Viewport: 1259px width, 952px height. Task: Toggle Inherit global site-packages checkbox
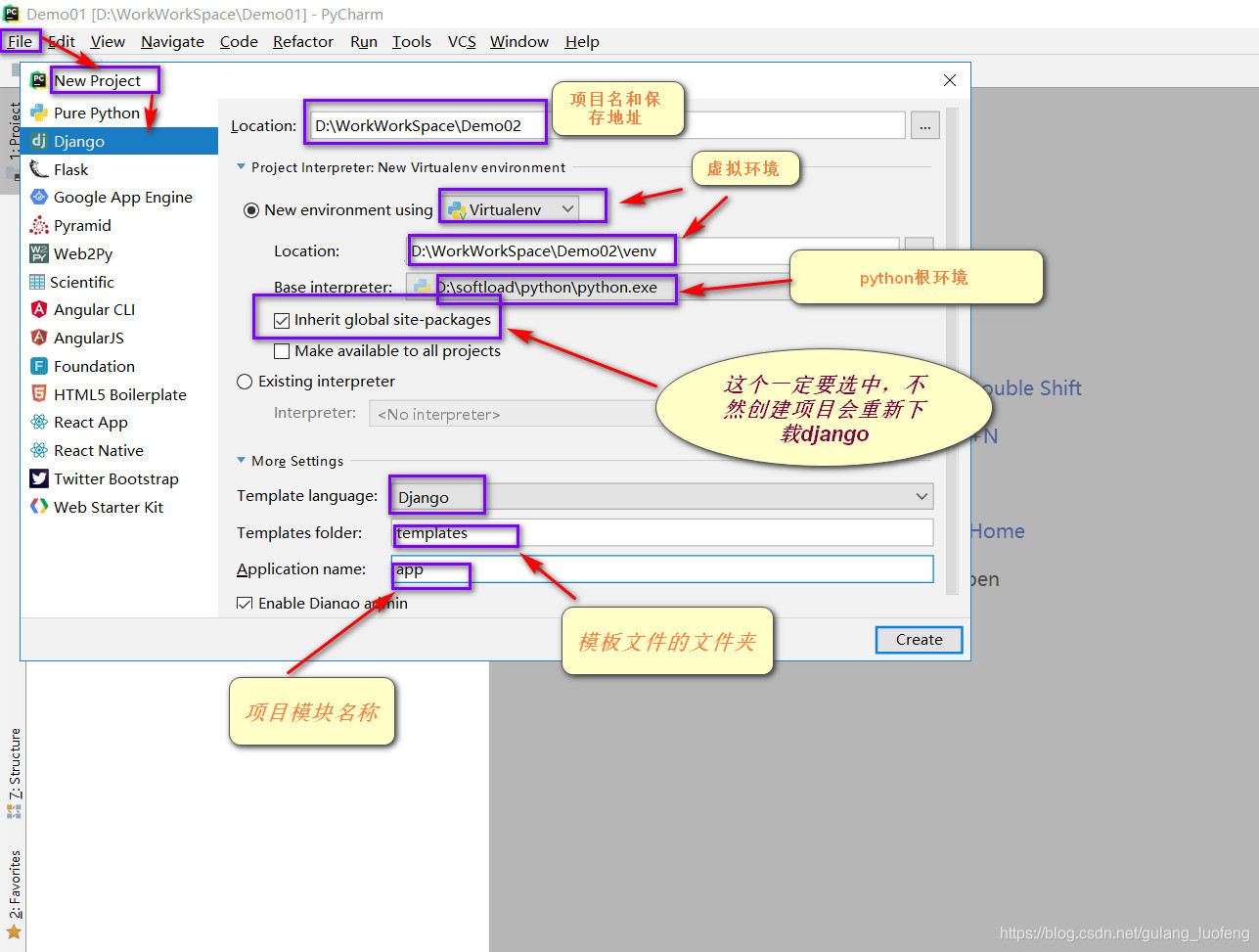282,320
